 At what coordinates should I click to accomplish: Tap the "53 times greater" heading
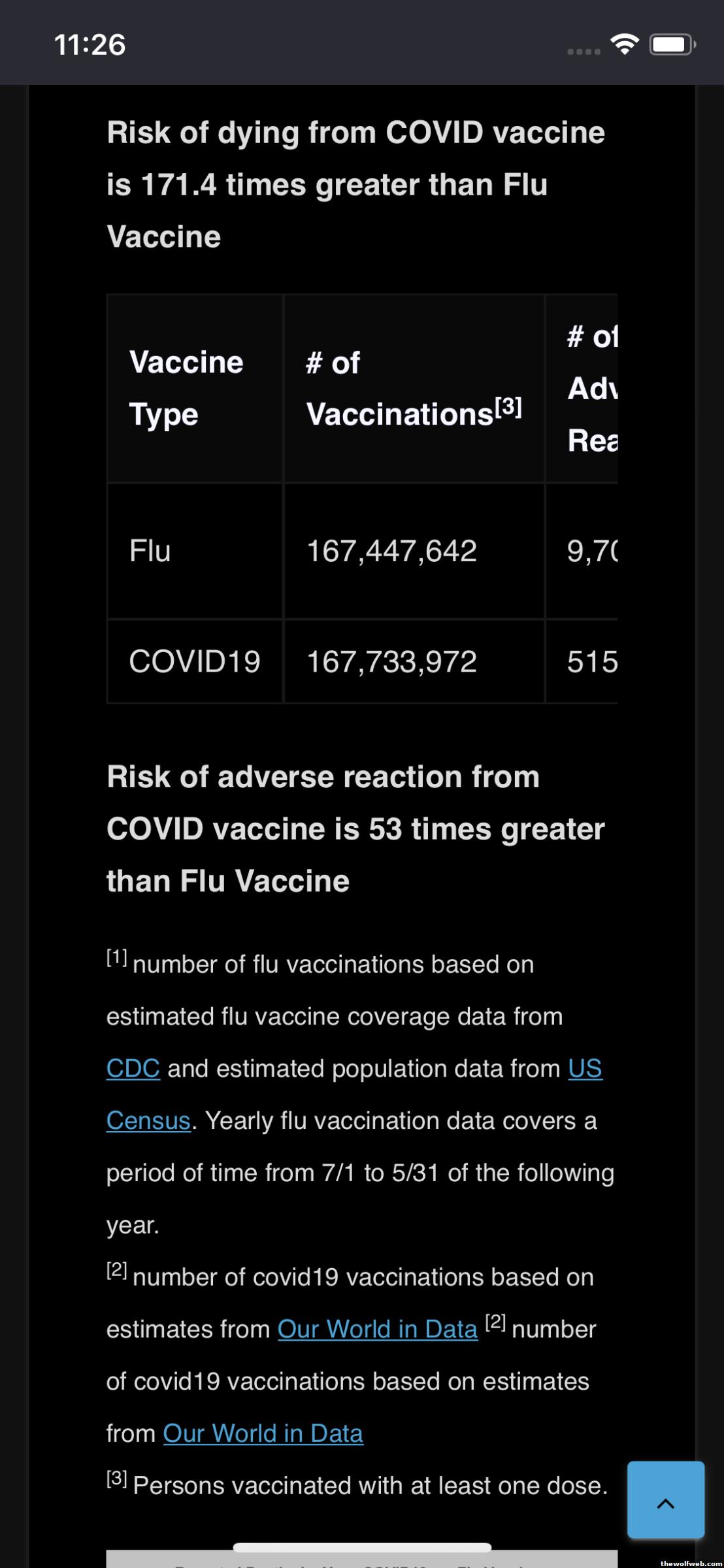355,828
